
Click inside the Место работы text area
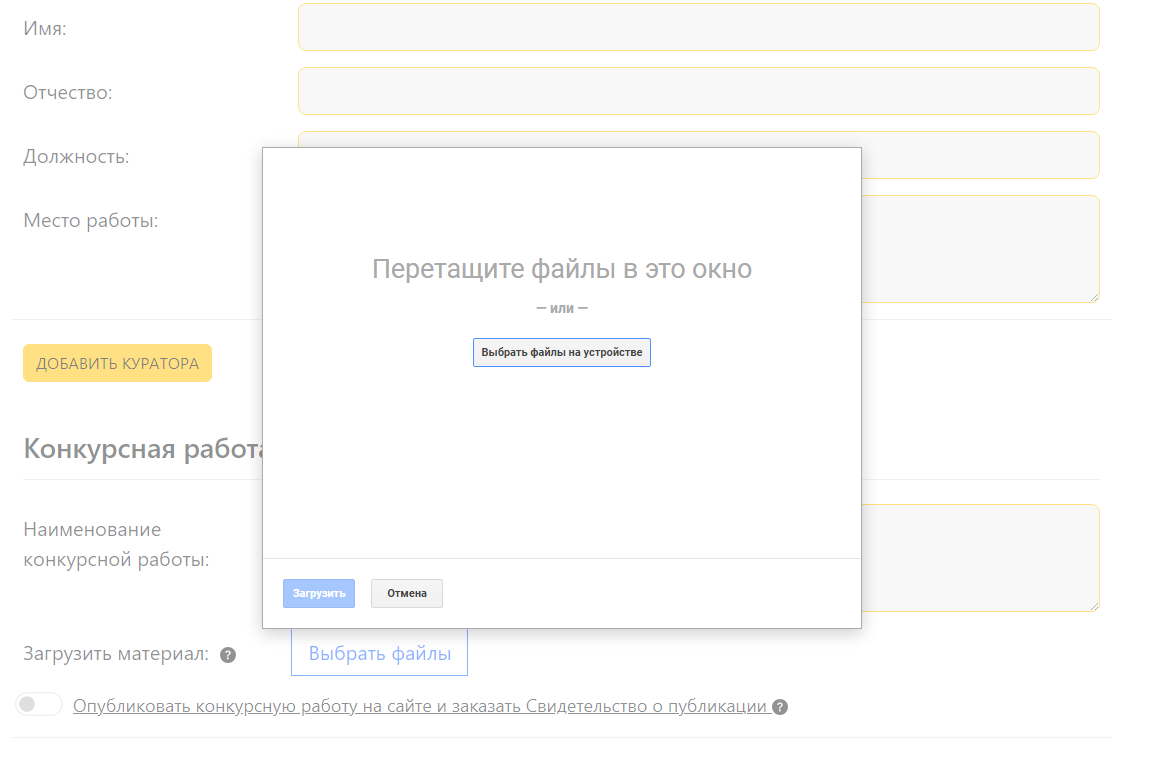click(x=980, y=248)
